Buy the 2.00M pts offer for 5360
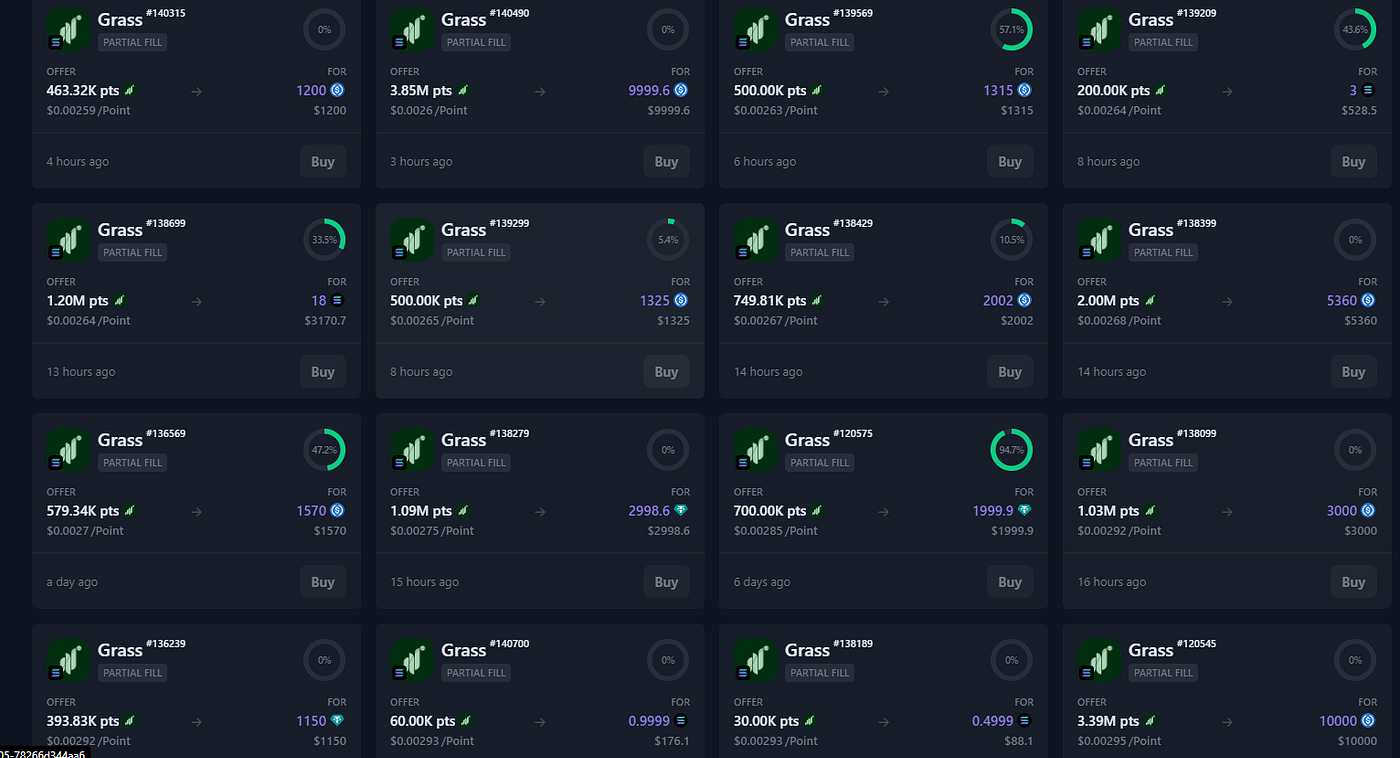The width and height of the screenshot is (1400, 758). (1353, 371)
